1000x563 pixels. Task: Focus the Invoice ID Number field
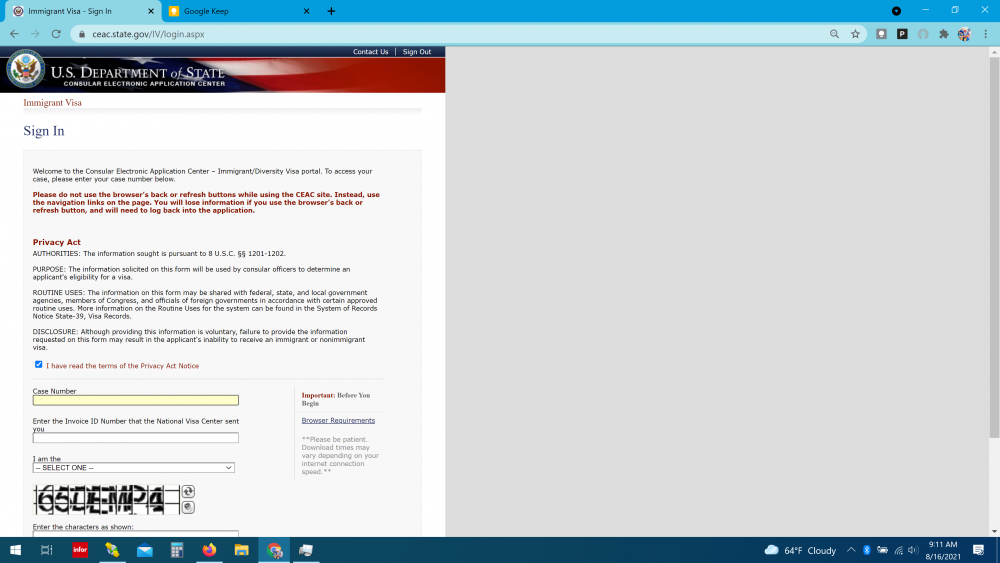coord(136,437)
